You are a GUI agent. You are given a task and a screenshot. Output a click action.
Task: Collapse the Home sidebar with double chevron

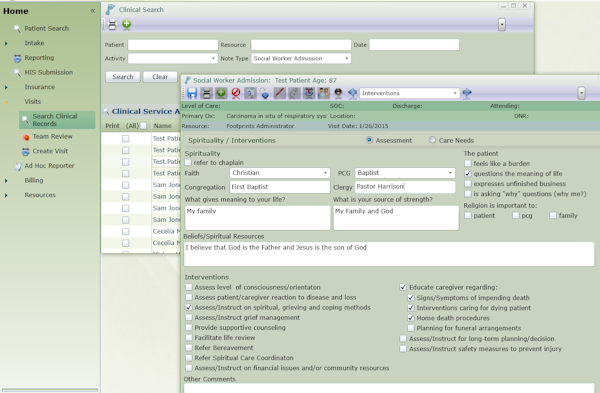click(x=93, y=11)
